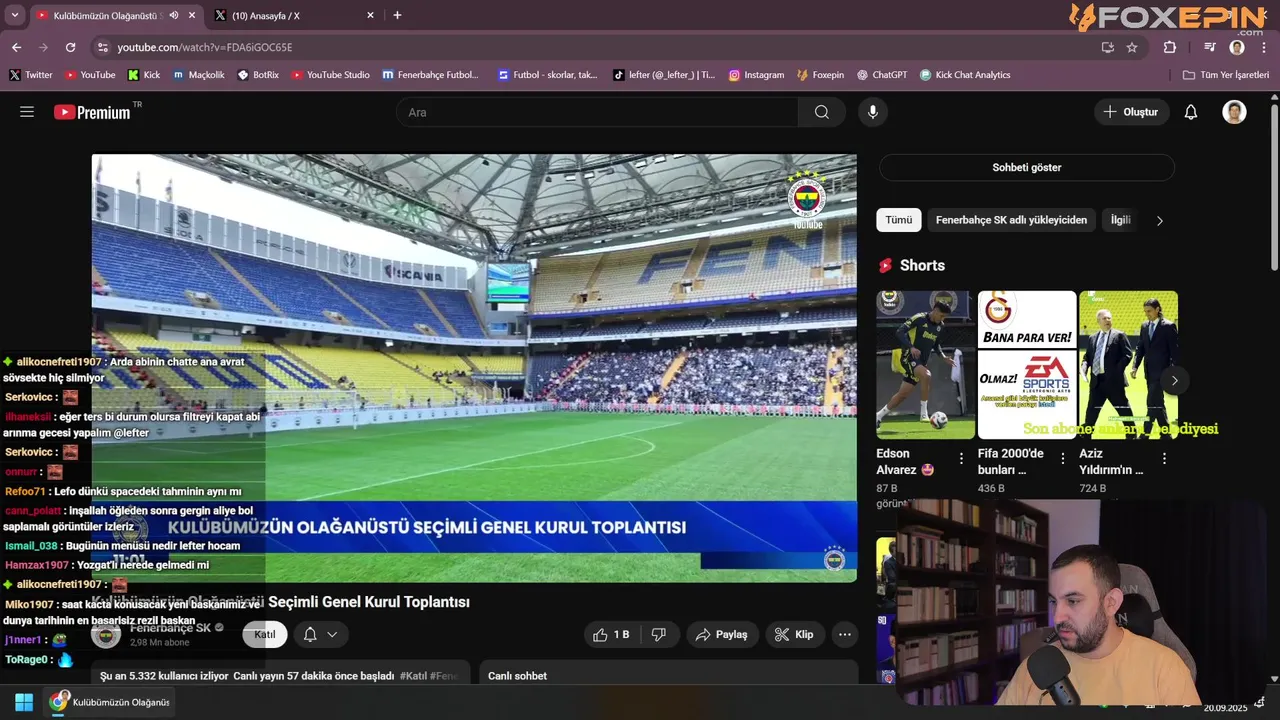
Task: Open the BotRix bookmark
Action: [258, 75]
